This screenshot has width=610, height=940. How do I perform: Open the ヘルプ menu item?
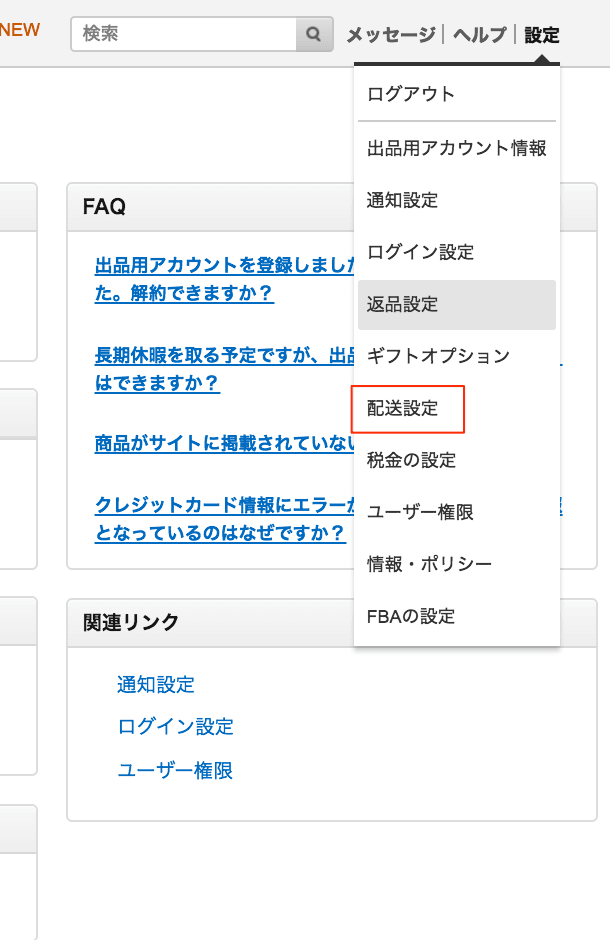(x=480, y=35)
